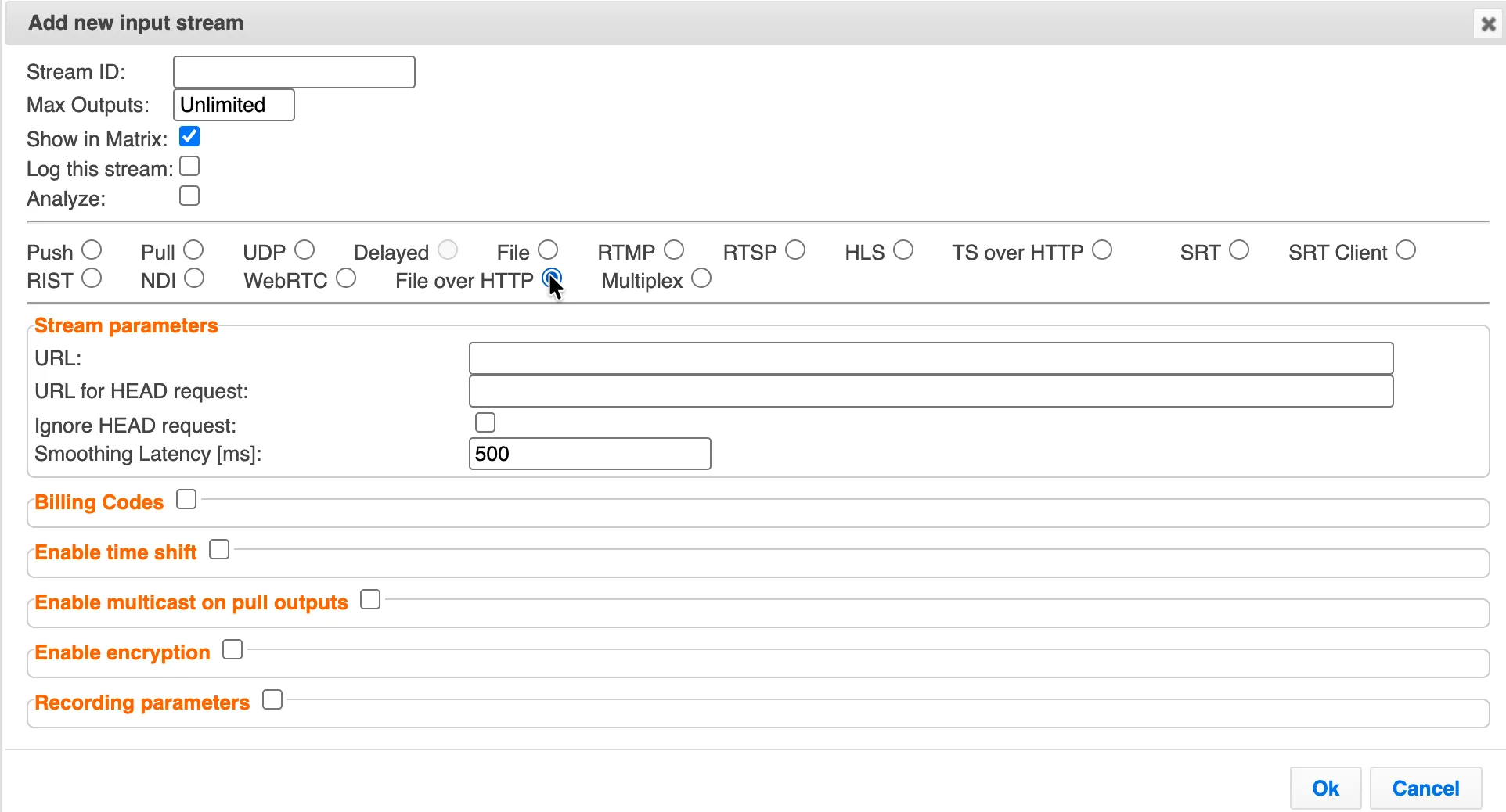Select the Pull radio button
Viewport: 1506px width, 812px height.
click(x=193, y=250)
